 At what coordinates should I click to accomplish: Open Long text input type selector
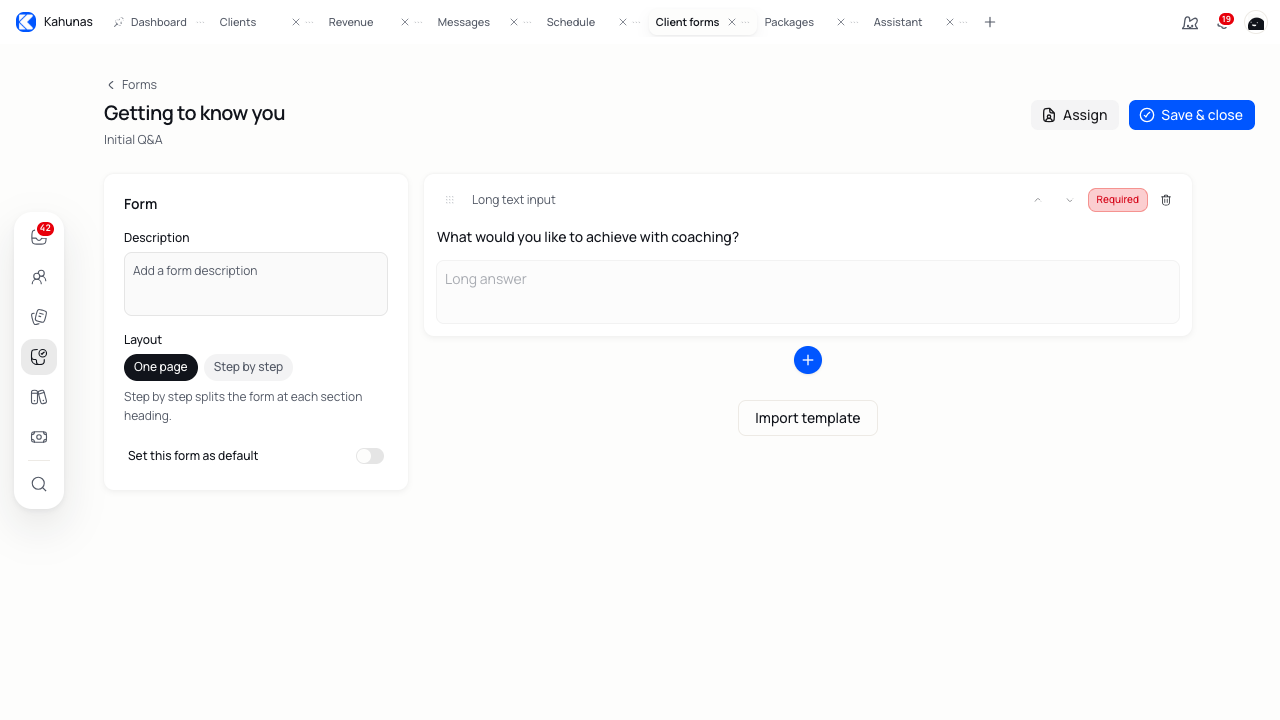[514, 200]
